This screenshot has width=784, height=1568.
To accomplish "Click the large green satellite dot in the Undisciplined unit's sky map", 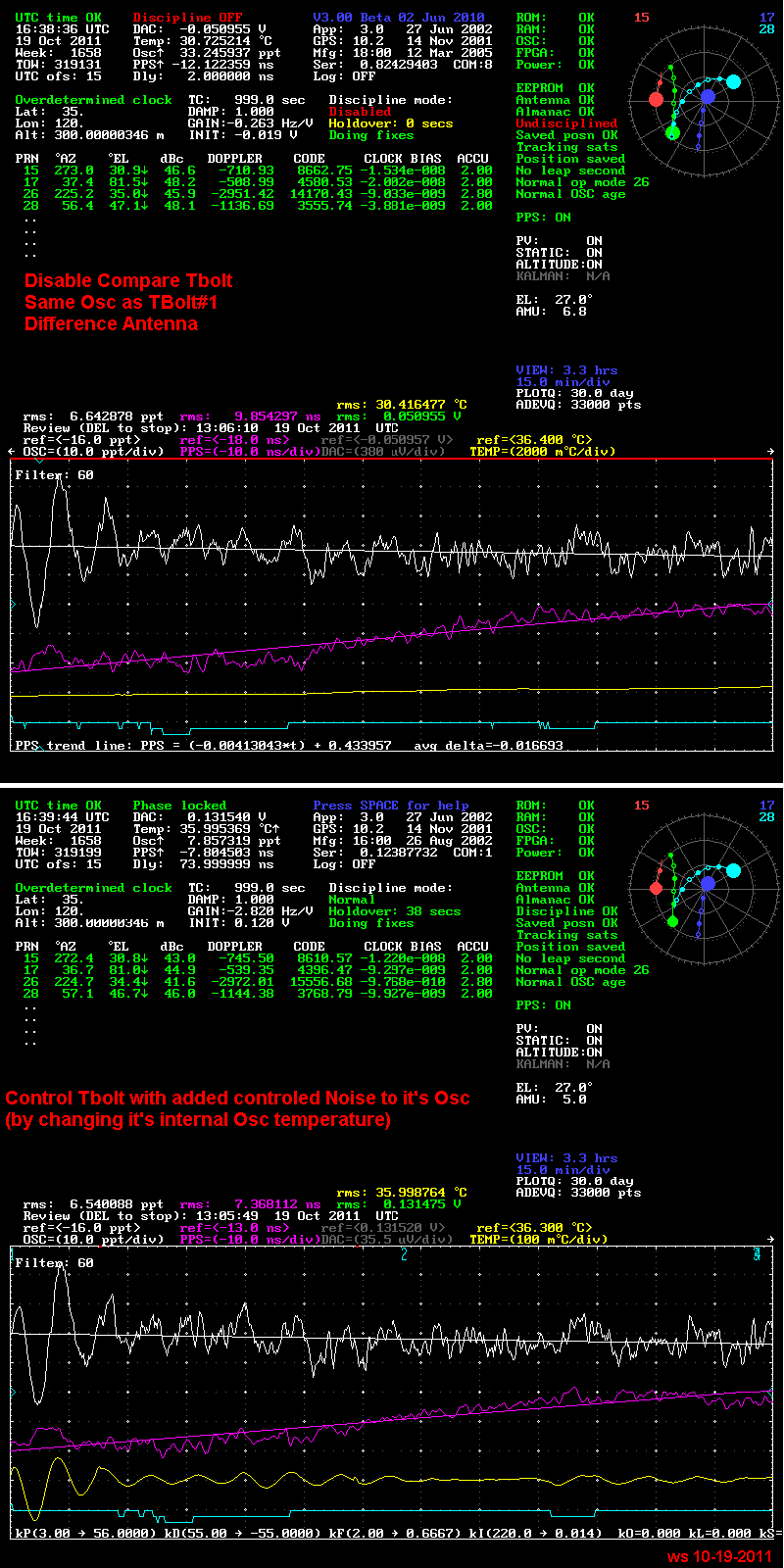I will (672, 132).
